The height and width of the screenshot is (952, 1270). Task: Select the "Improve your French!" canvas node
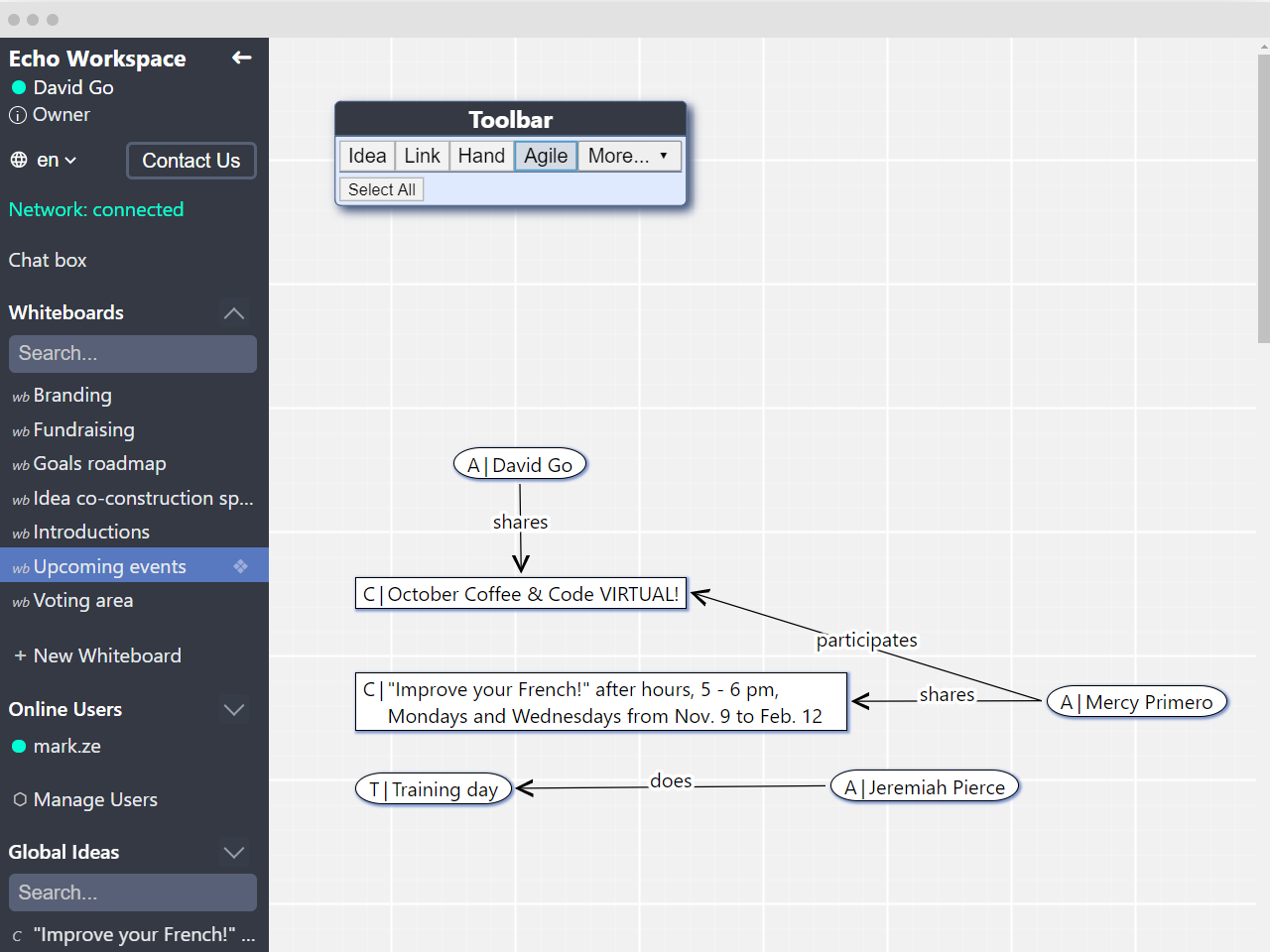coord(601,702)
